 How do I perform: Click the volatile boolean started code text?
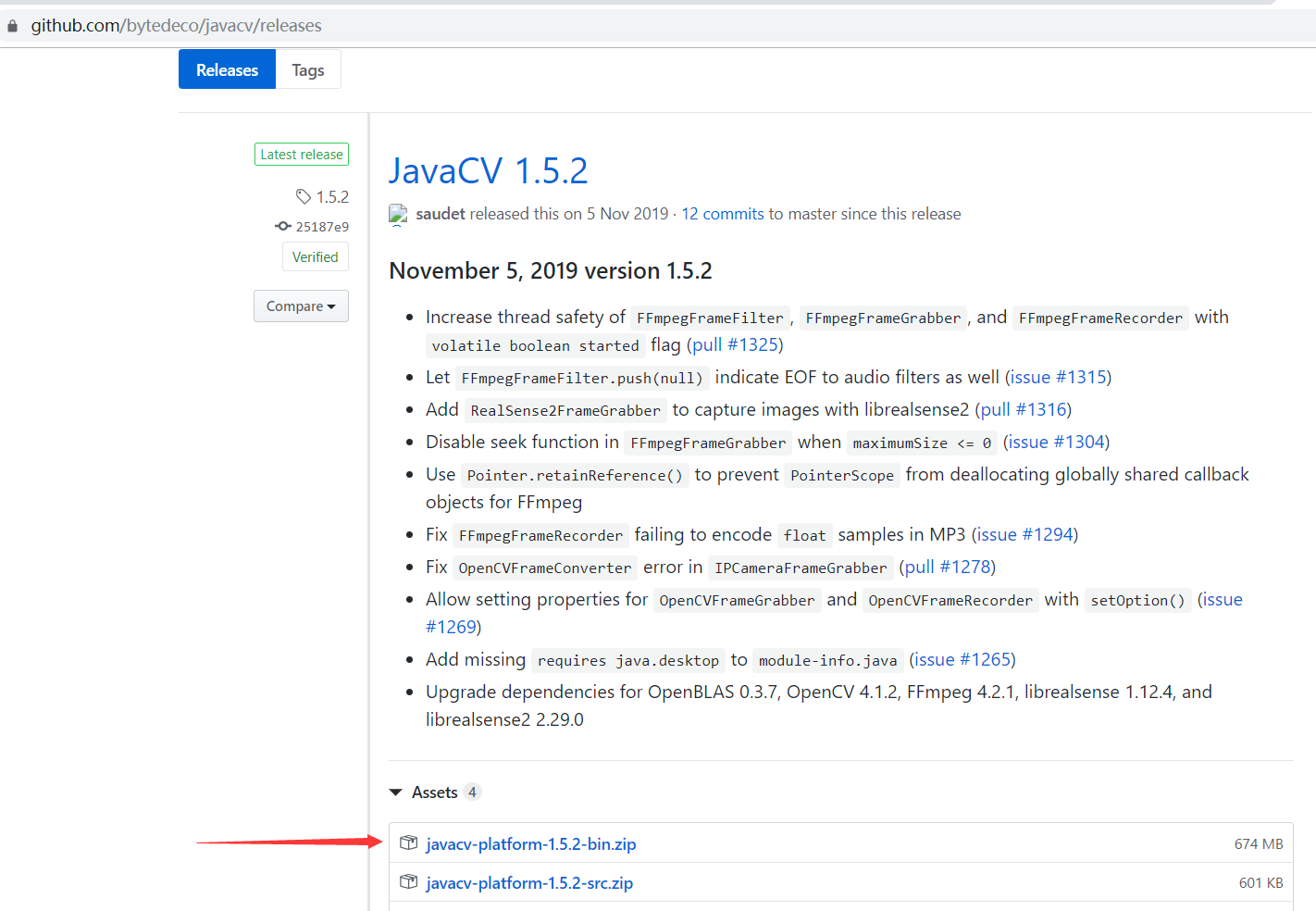pyautogui.click(x=535, y=345)
